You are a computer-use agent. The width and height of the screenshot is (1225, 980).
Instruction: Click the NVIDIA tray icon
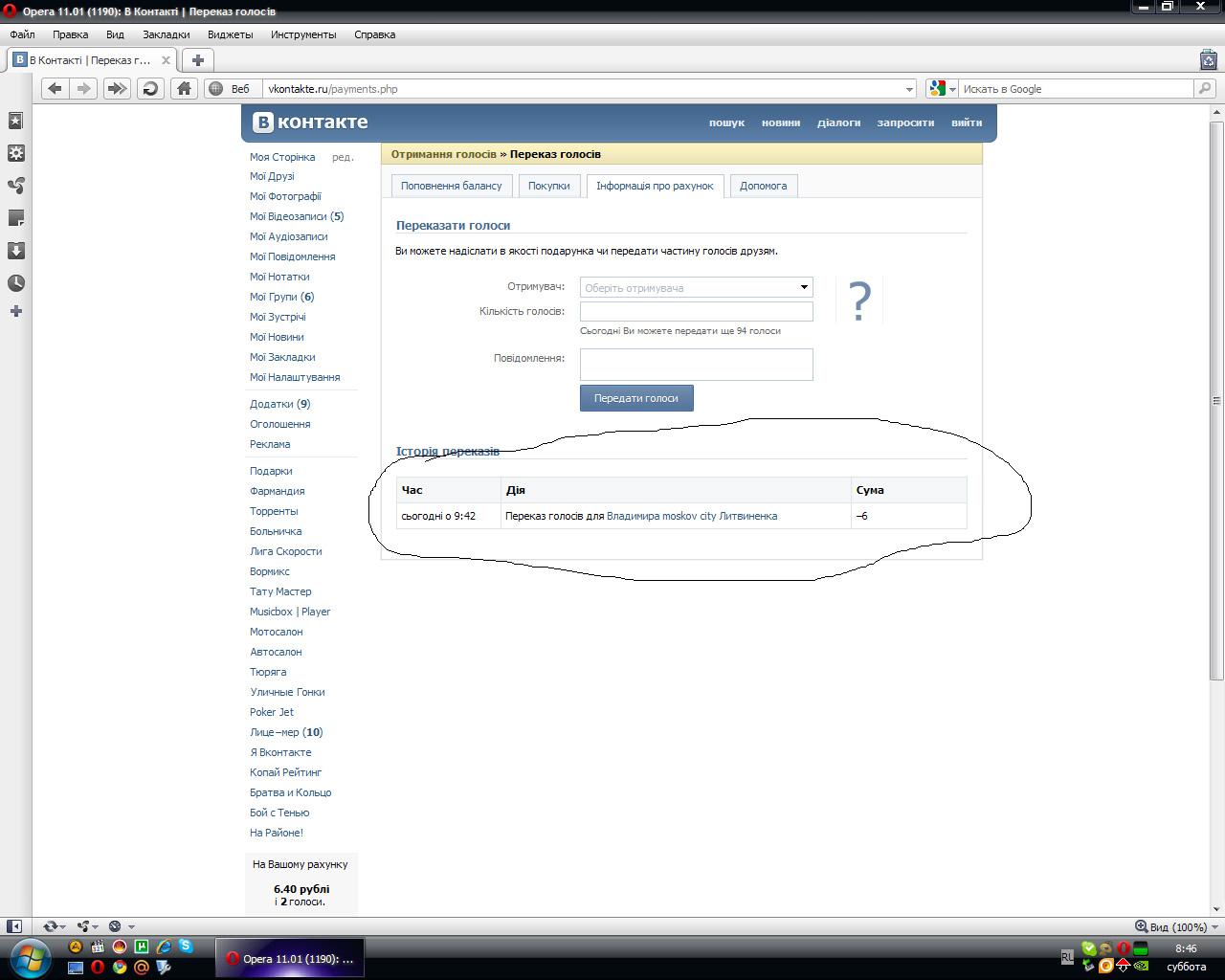click(1141, 966)
